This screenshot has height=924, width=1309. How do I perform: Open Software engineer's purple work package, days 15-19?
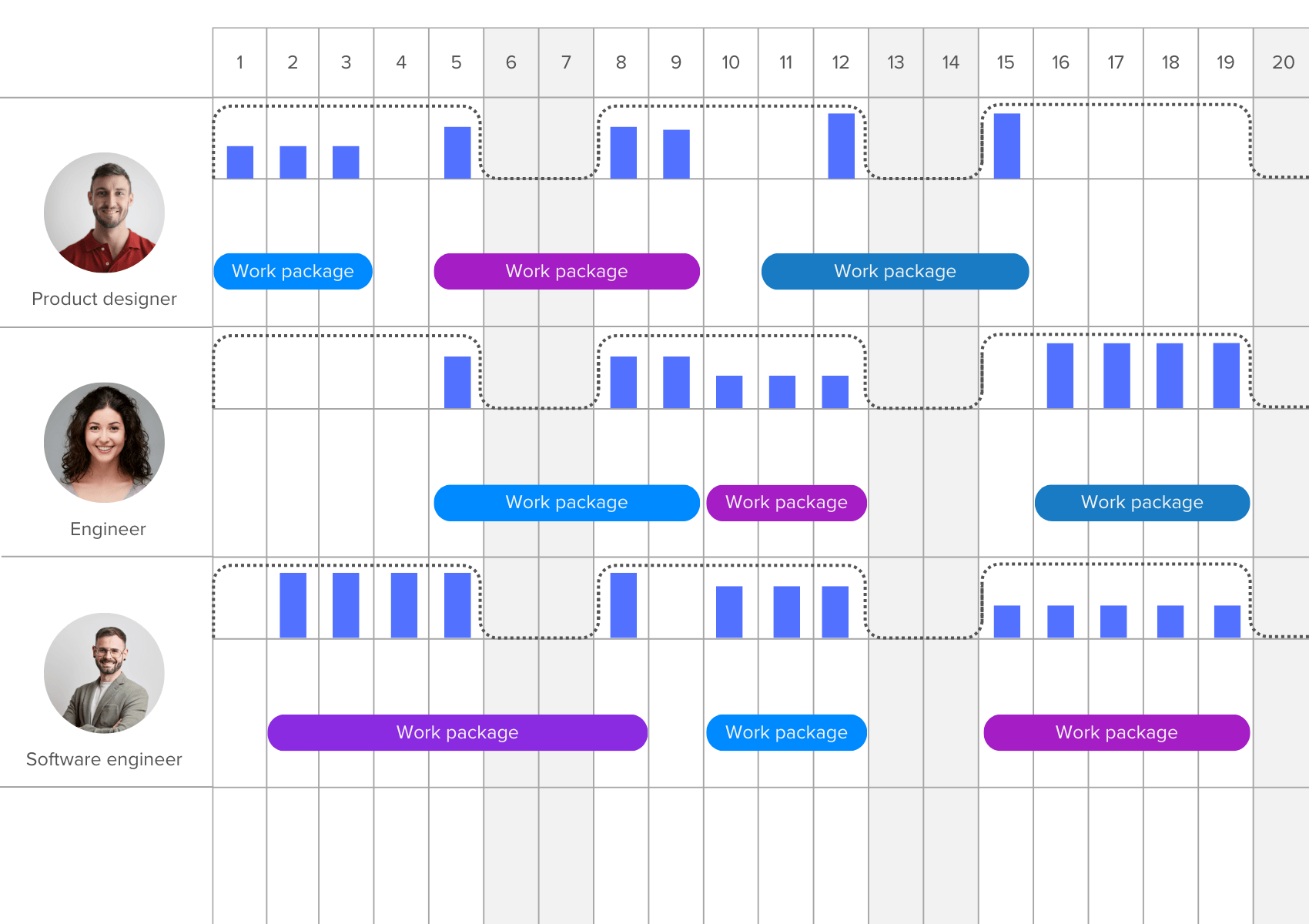click(x=1116, y=732)
